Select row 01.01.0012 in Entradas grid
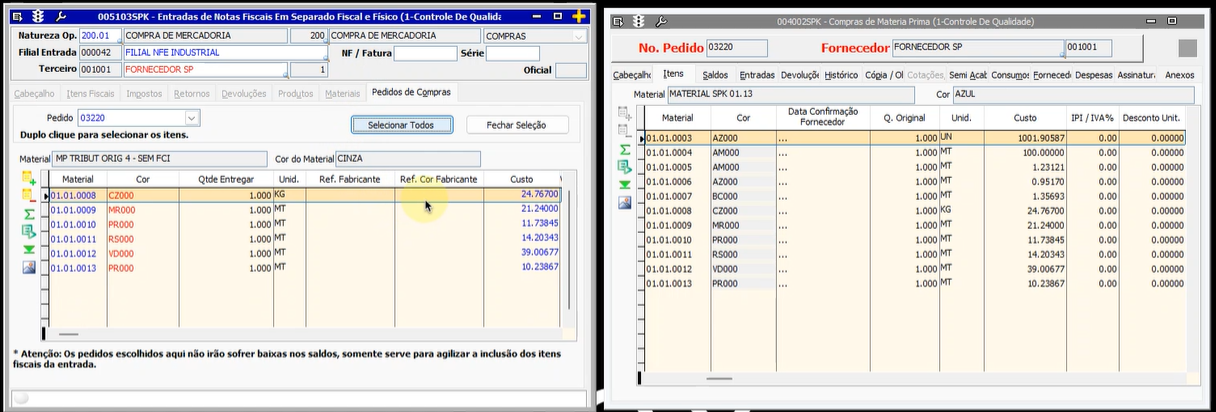This screenshot has width=1216, height=412. tap(304, 253)
